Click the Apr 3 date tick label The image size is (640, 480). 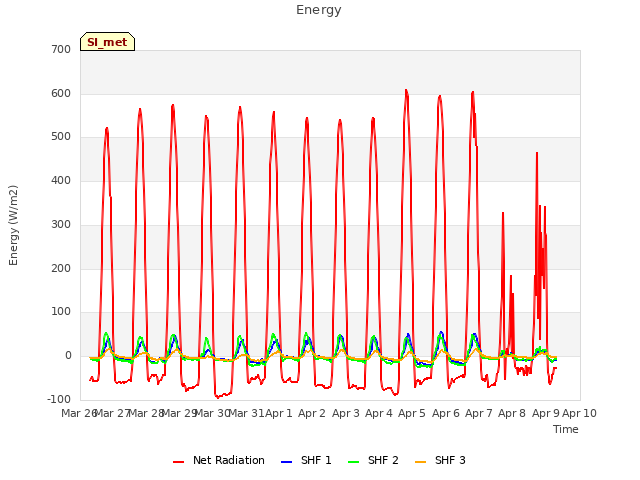pyautogui.click(x=346, y=413)
